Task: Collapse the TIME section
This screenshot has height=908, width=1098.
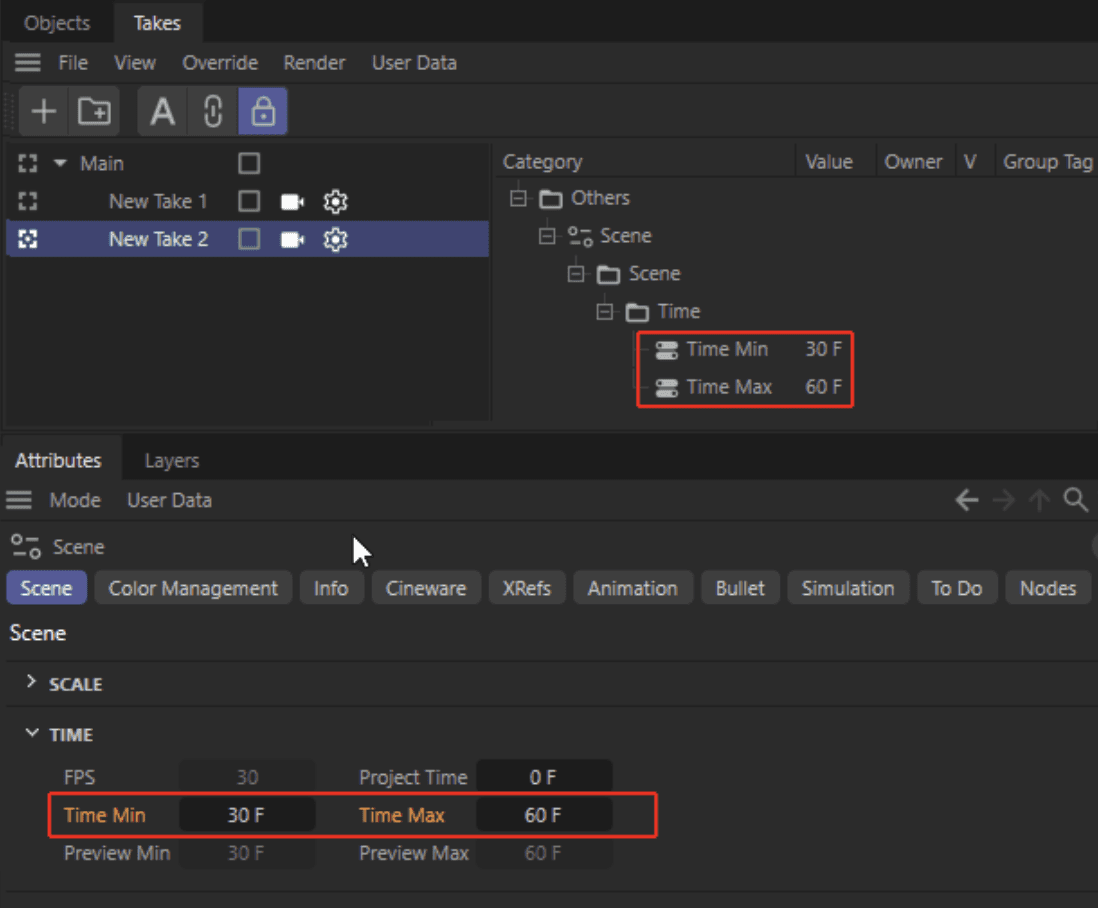Action: [32, 733]
